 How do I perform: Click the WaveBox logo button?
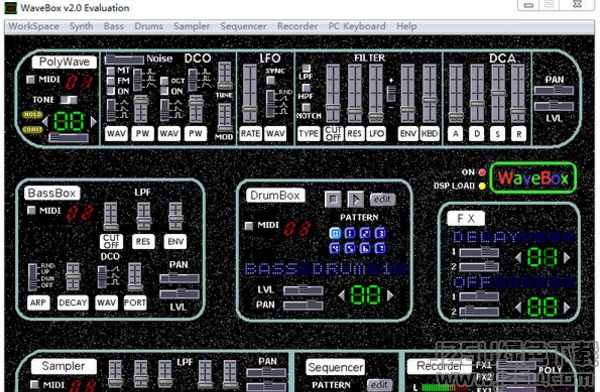click(533, 178)
